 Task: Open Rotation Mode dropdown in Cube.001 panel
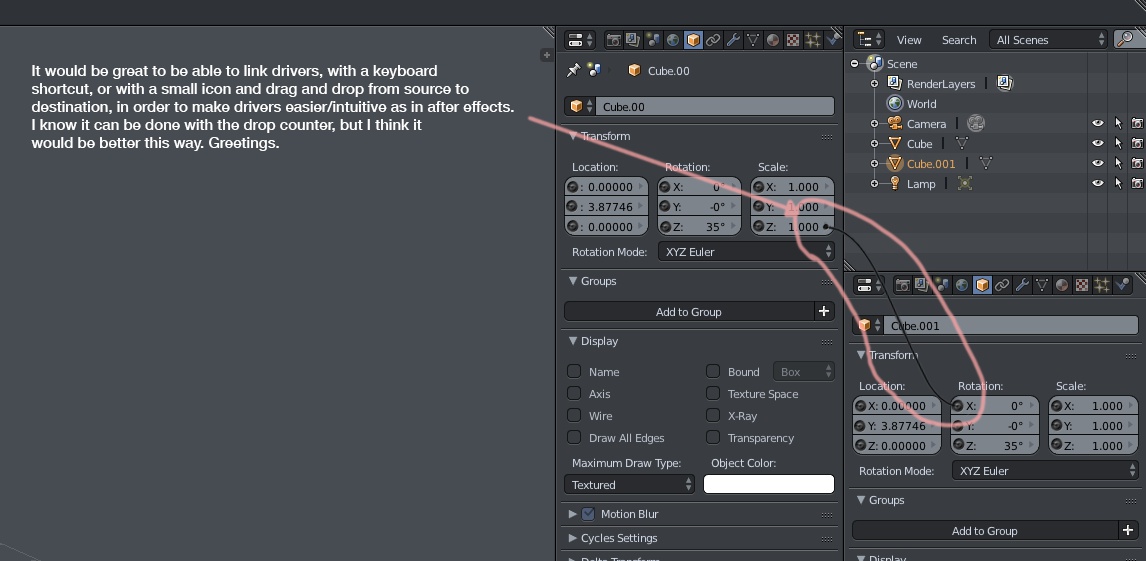pyautogui.click(x=1045, y=470)
